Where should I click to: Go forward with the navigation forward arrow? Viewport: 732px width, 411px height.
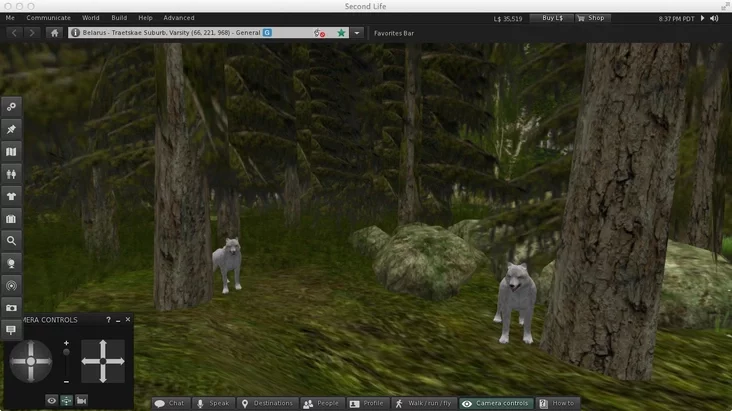click(x=32, y=33)
